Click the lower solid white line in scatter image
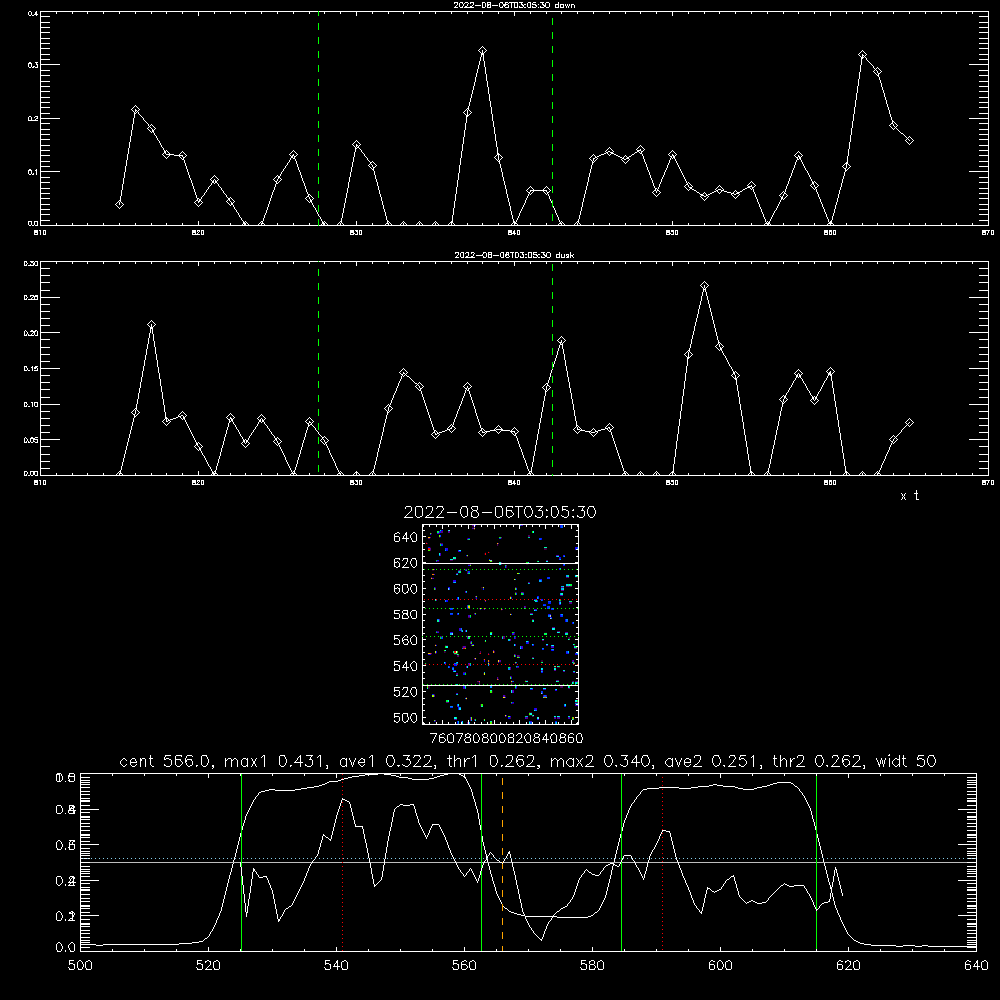 click(x=500, y=685)
